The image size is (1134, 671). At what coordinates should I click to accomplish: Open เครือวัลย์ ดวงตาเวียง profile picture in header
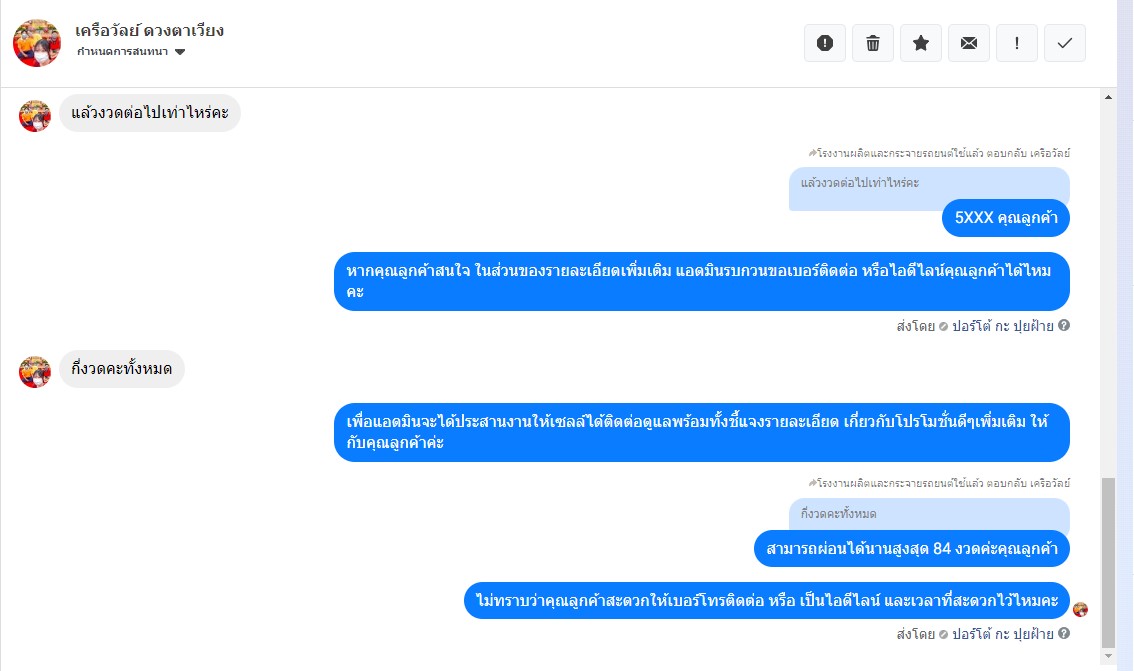pos(37,43)
